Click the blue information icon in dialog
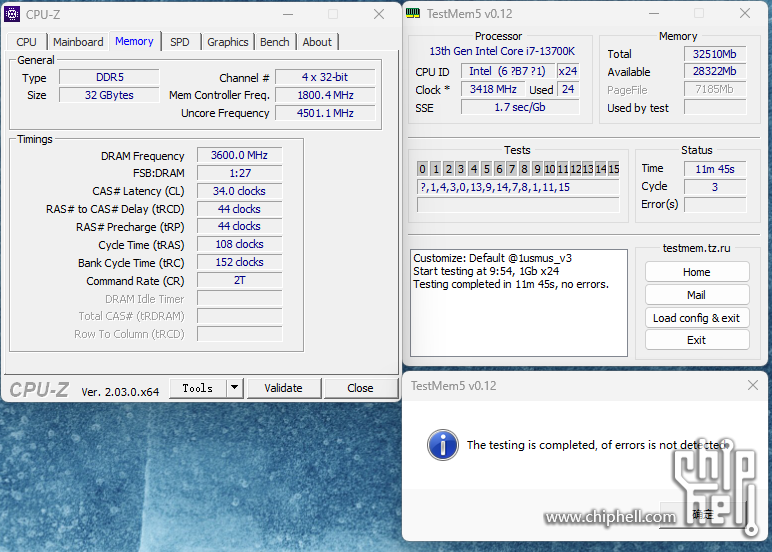The height and width of the screenshot is (552, 772). tap(443, 445)
